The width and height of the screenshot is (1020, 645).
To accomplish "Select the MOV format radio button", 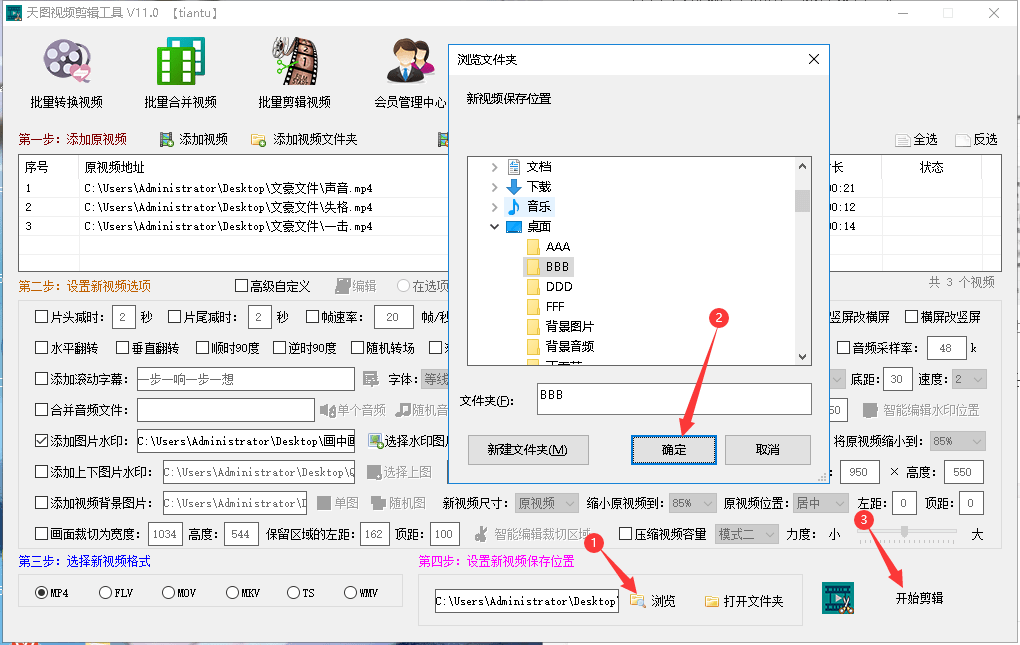I will click(168, 592).
